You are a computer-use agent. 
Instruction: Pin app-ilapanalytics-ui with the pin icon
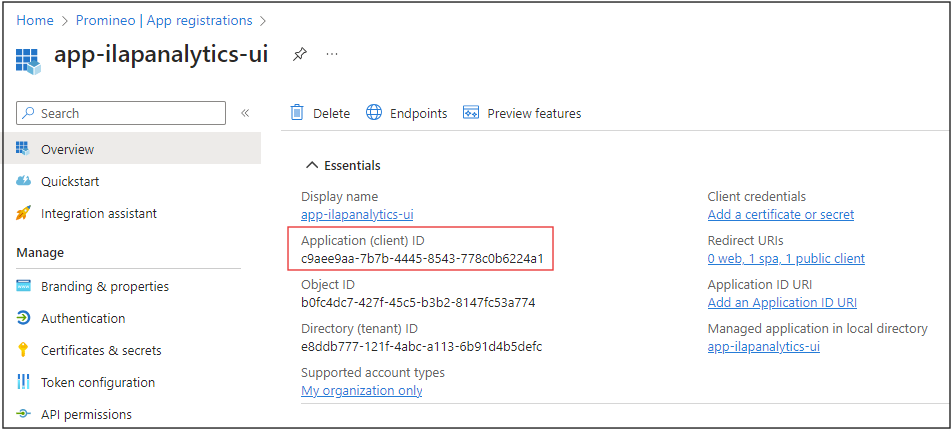tap(299, 55)
